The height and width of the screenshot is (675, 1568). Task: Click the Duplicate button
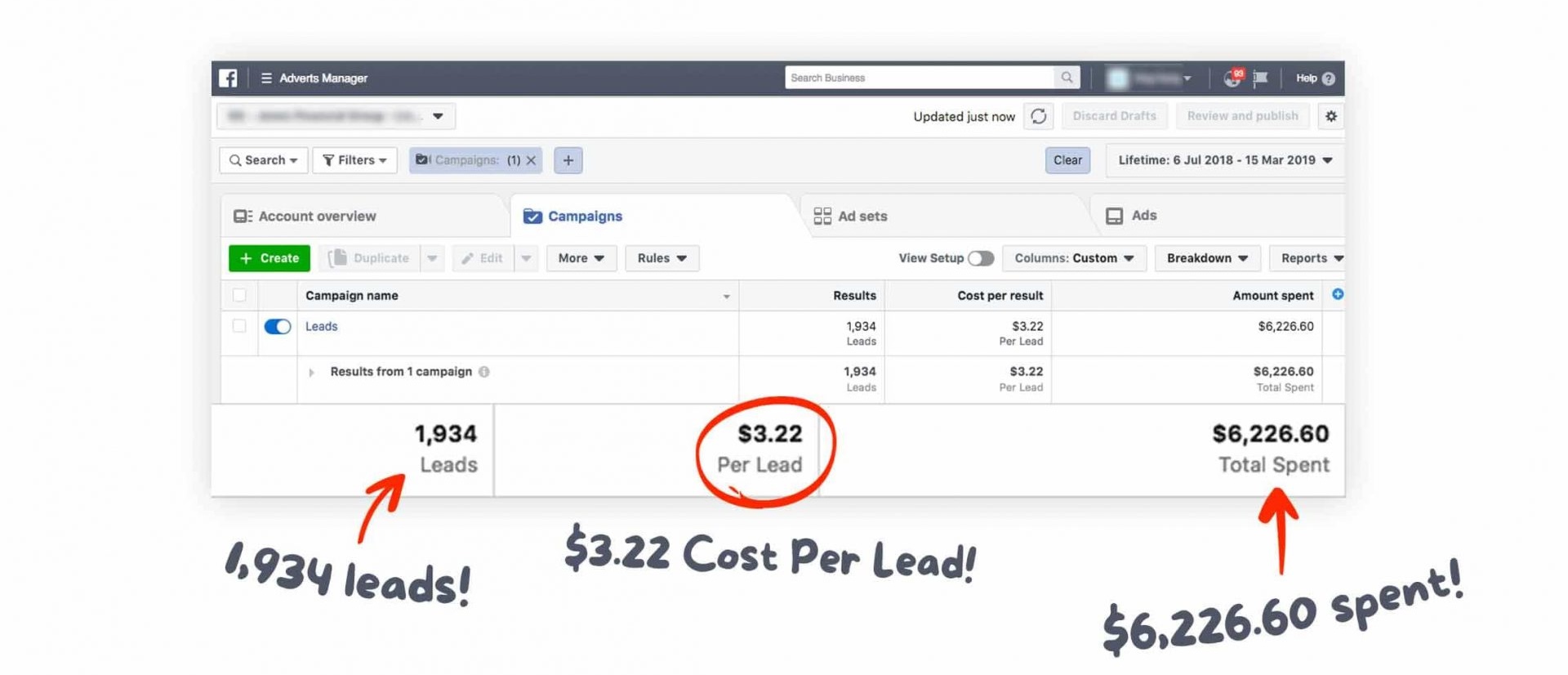(369, 258)
